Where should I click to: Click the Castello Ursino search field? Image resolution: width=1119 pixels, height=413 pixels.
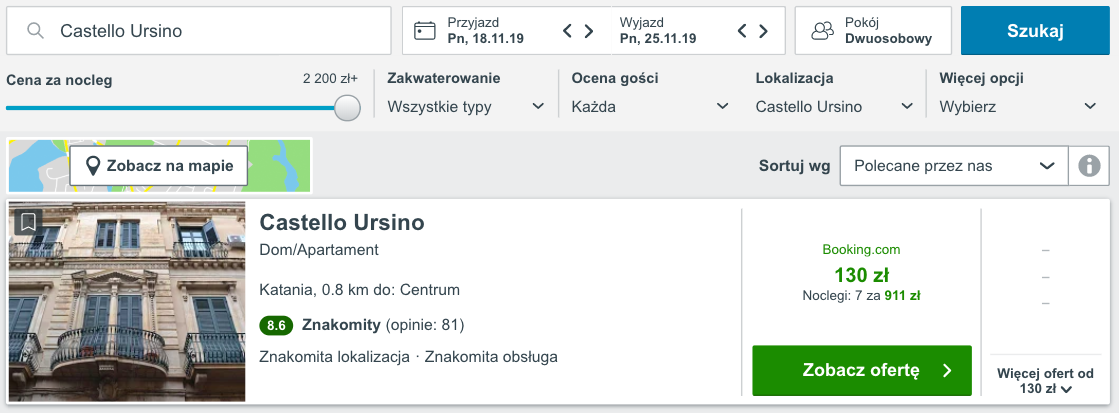pyautogui.click(x=198, y=31)
